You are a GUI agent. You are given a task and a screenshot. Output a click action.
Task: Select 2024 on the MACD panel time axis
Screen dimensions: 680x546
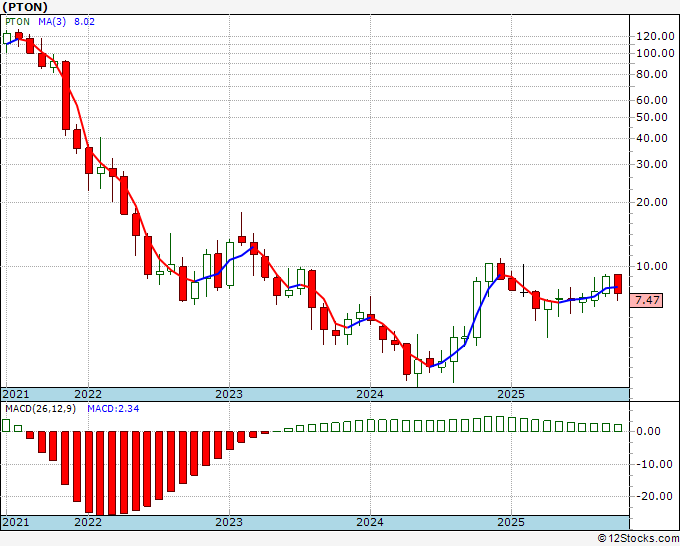tap(370, 522)
